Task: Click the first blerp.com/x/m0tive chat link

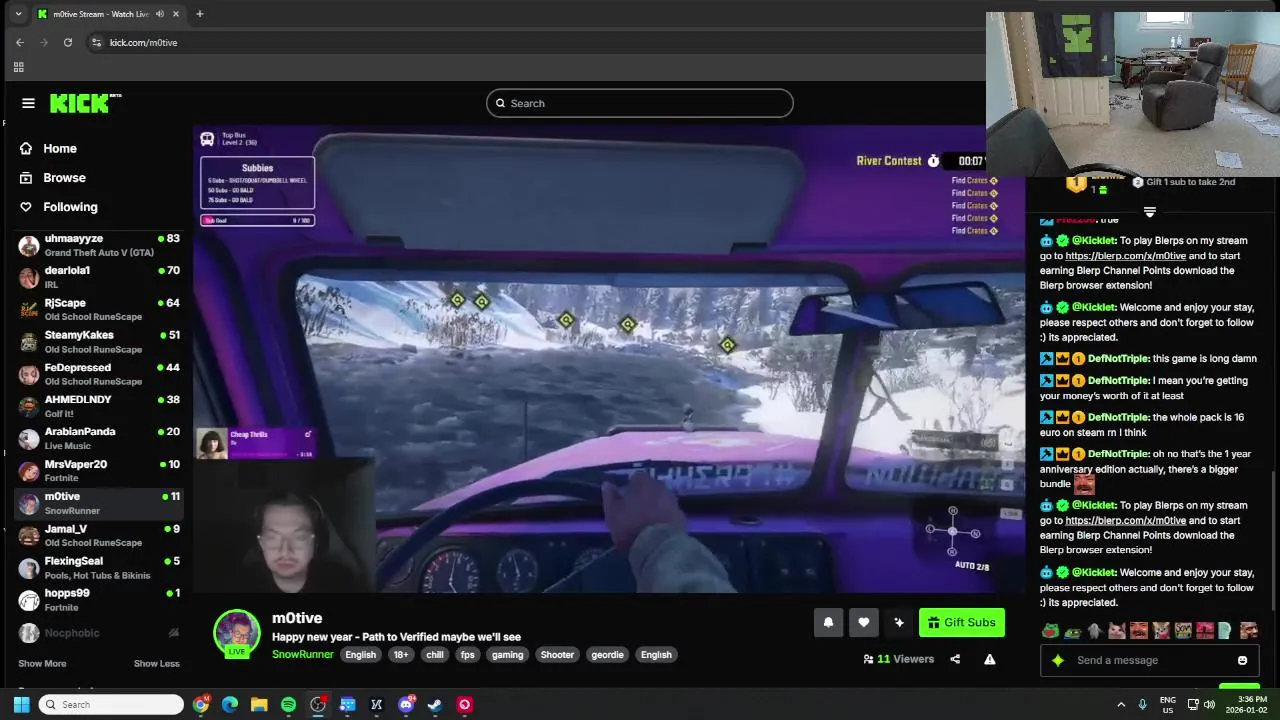Action: 1126,256
